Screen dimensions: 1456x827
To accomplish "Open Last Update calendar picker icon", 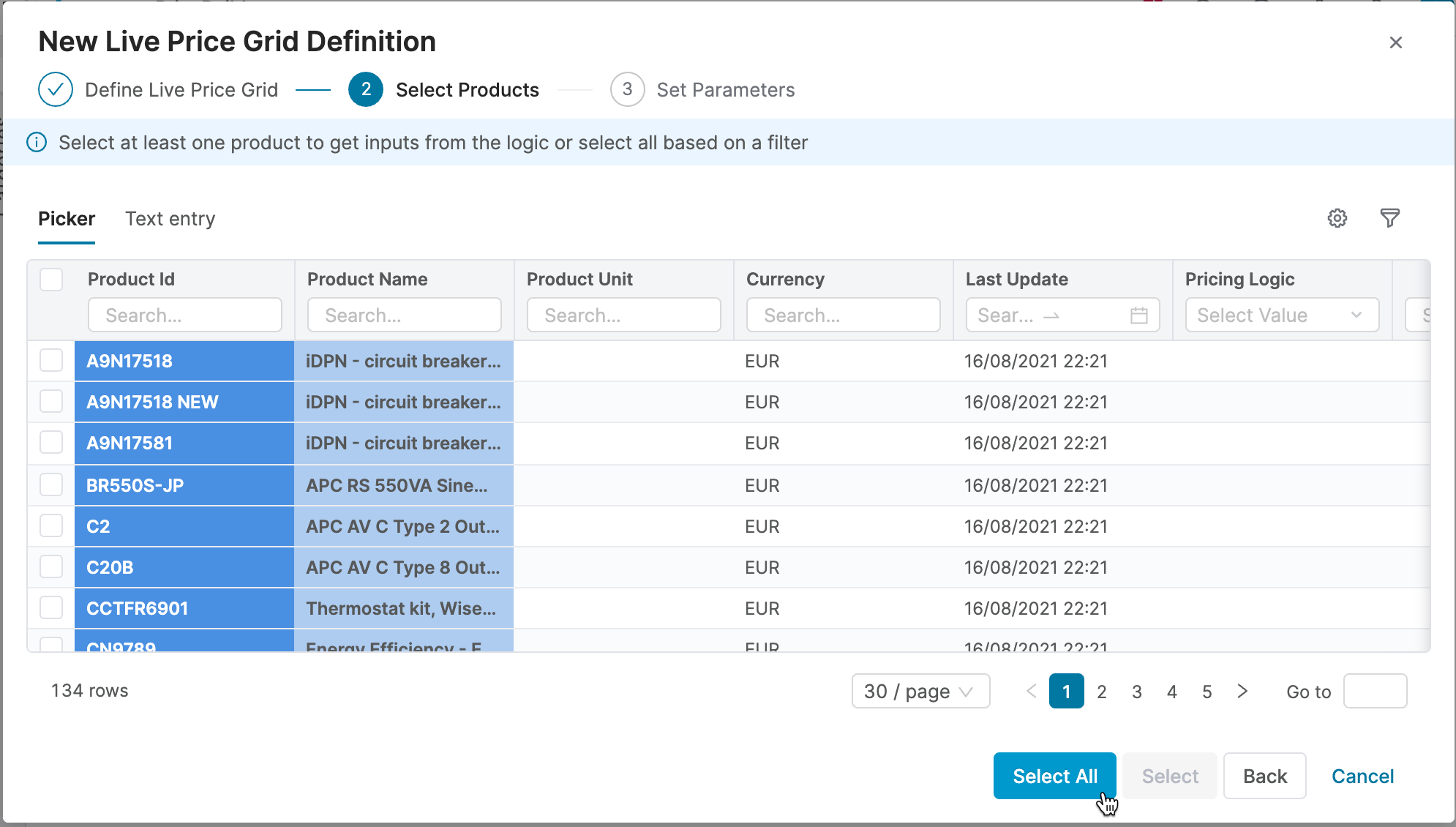I will coord(1138,315).
